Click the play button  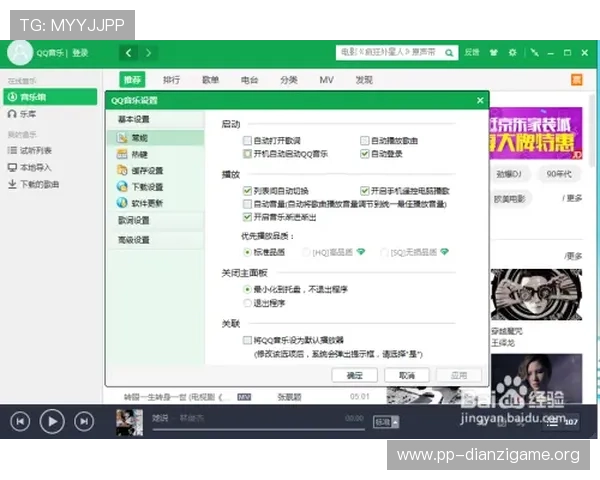pos(52,421)
